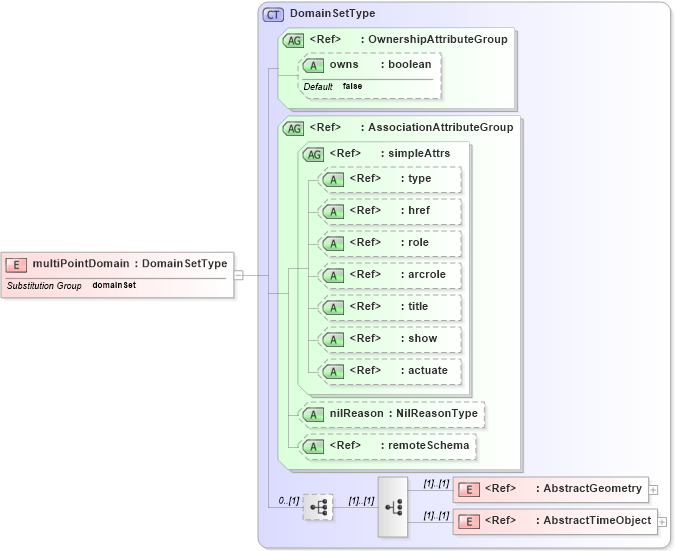The width and height of the screenshot is (675, 551).
Task: Select the <Ref> : AbstractGeometry element label
Action: (564, 488)
